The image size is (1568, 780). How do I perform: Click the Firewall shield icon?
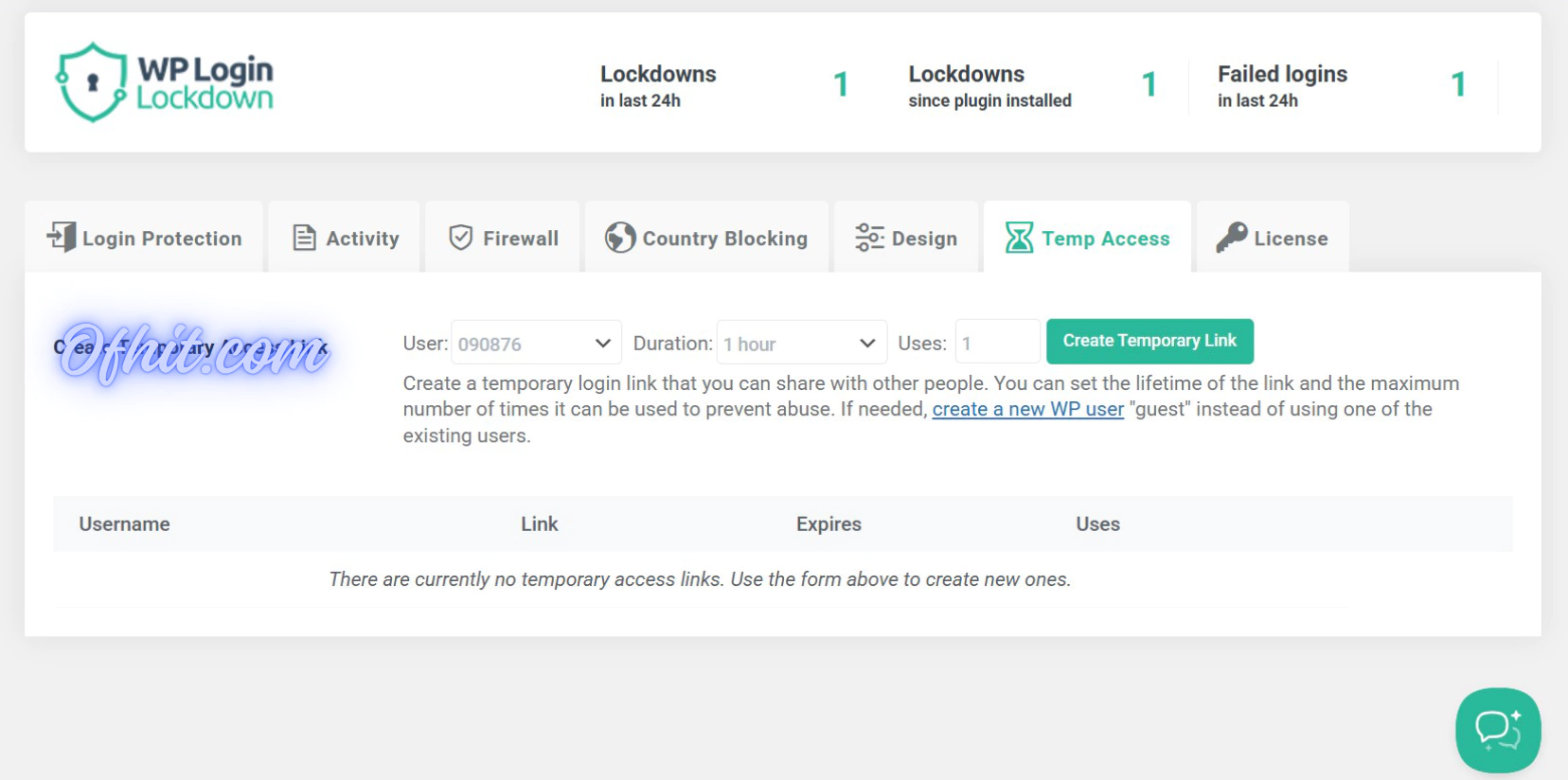click(x=461, y=238)
